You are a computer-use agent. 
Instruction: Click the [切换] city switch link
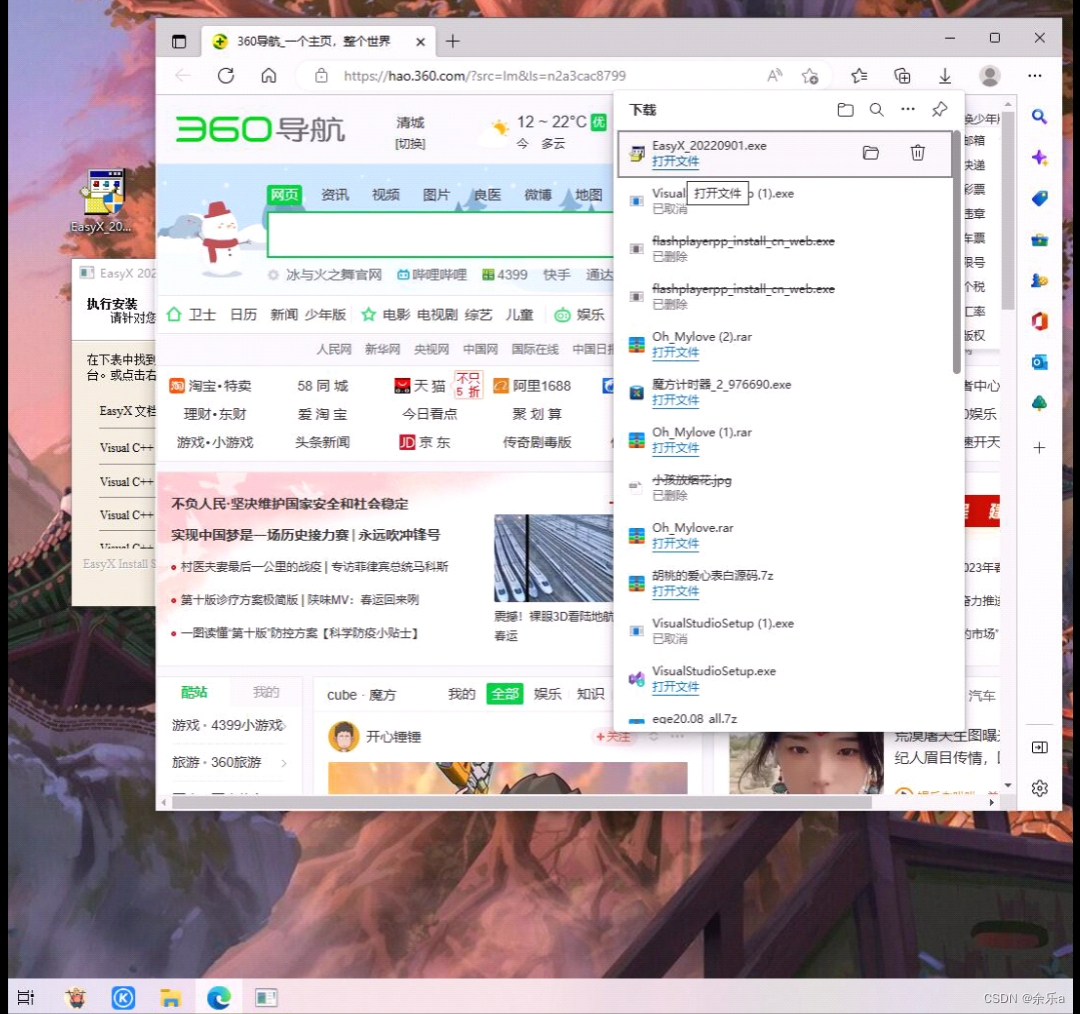coord(410,144)
